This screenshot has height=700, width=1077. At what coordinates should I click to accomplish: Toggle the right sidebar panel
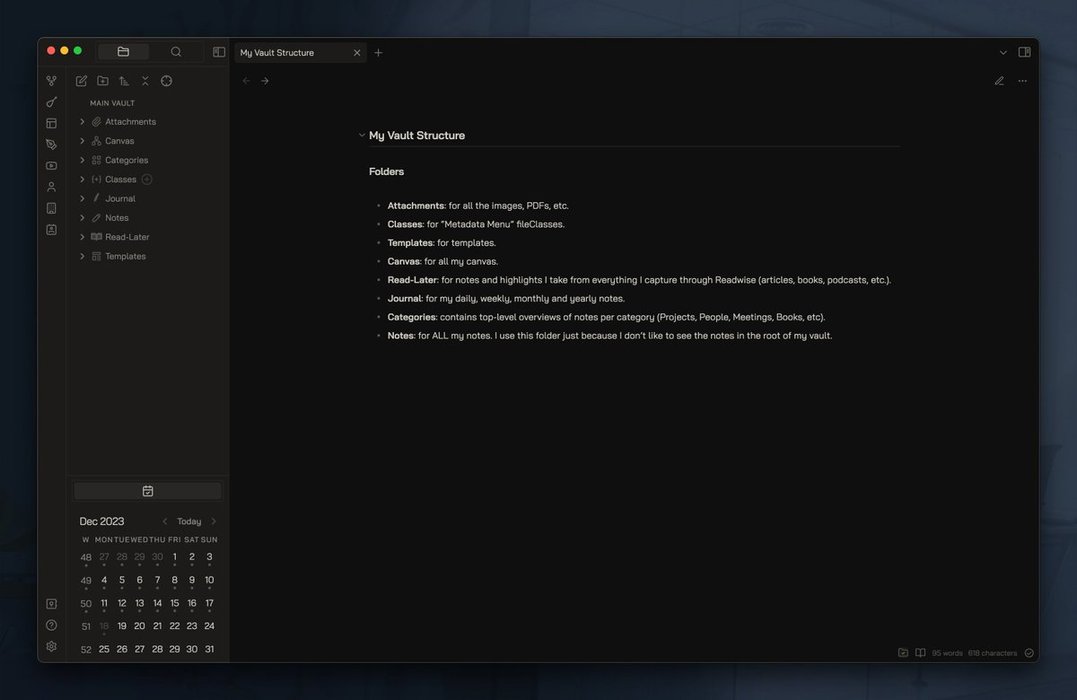[1024, 52]
